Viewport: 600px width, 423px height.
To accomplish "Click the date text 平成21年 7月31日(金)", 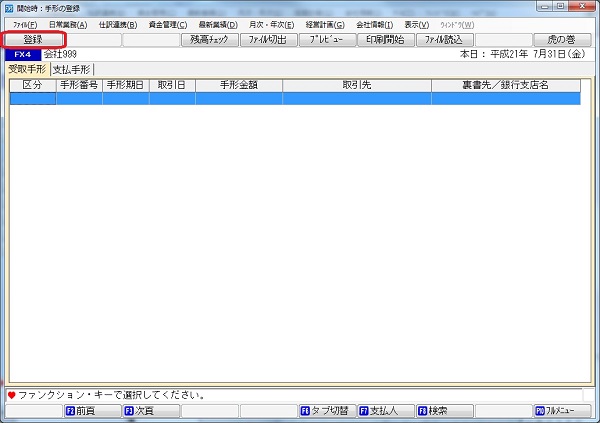I will [538, 54].
